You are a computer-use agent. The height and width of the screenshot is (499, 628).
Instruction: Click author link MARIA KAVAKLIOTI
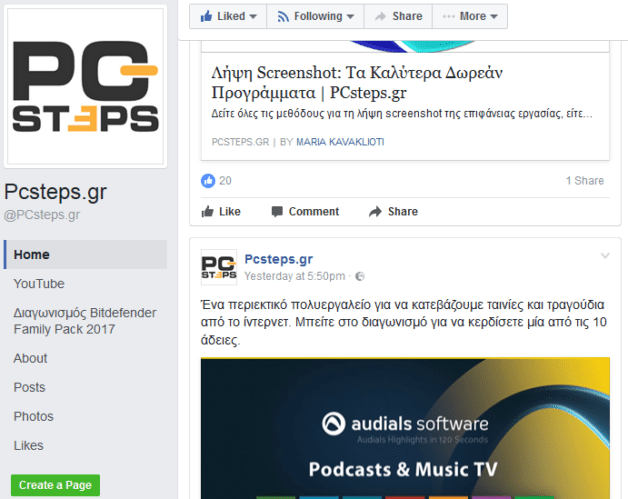(x=340, y=142)
